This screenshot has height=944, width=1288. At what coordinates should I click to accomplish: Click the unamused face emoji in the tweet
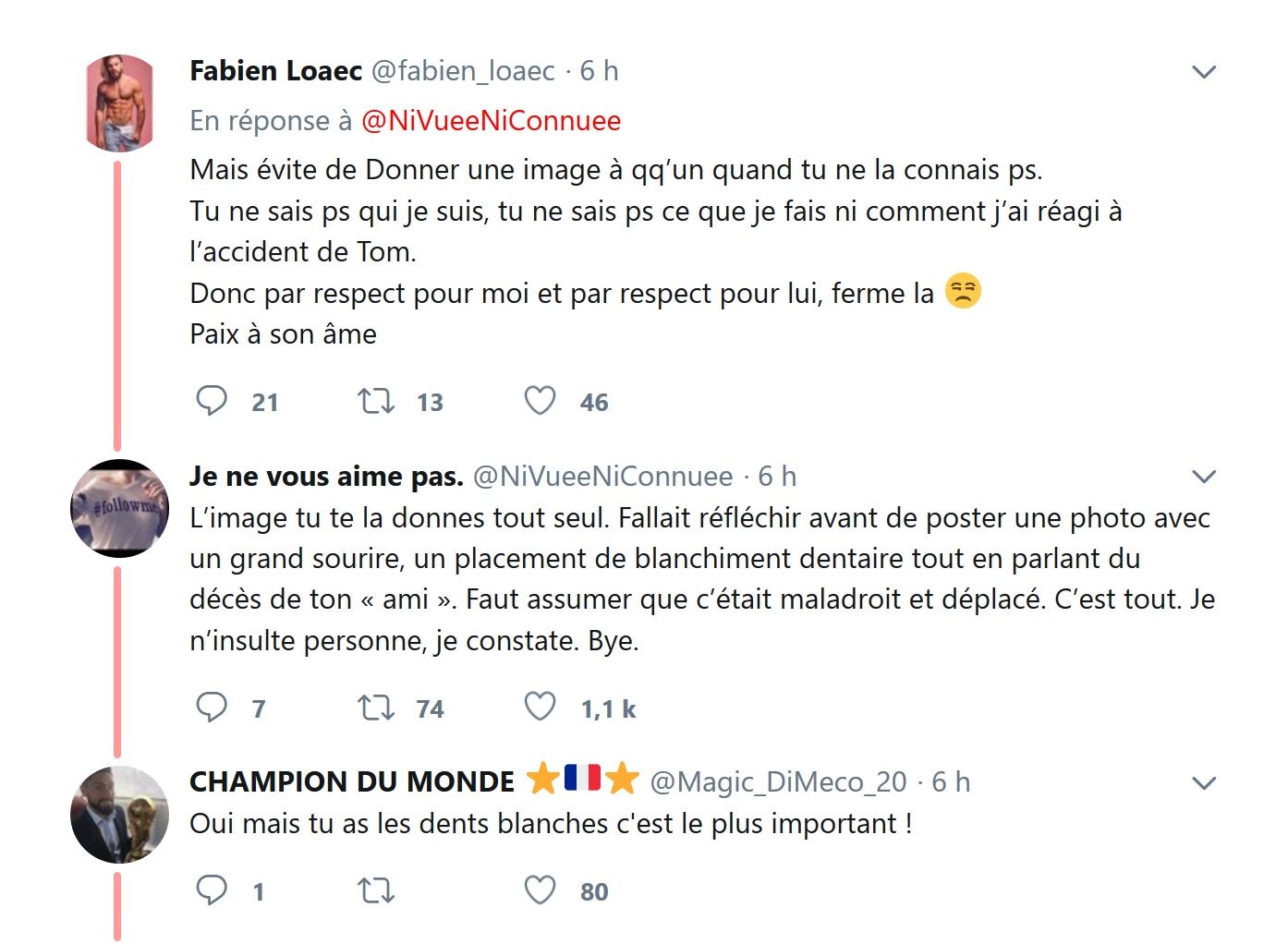(x=963, y=292)
